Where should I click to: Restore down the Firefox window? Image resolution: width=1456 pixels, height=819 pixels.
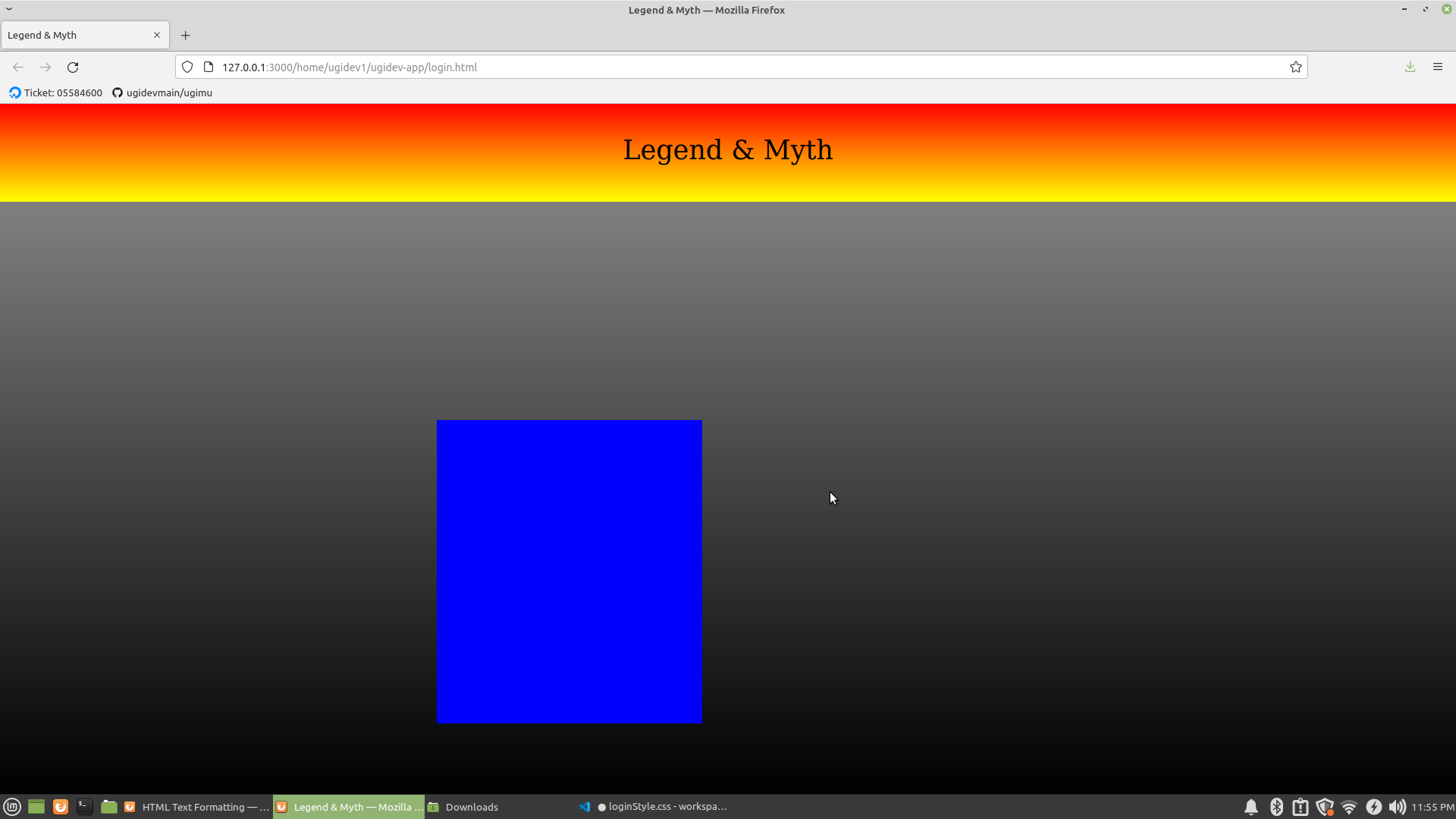1426,9
